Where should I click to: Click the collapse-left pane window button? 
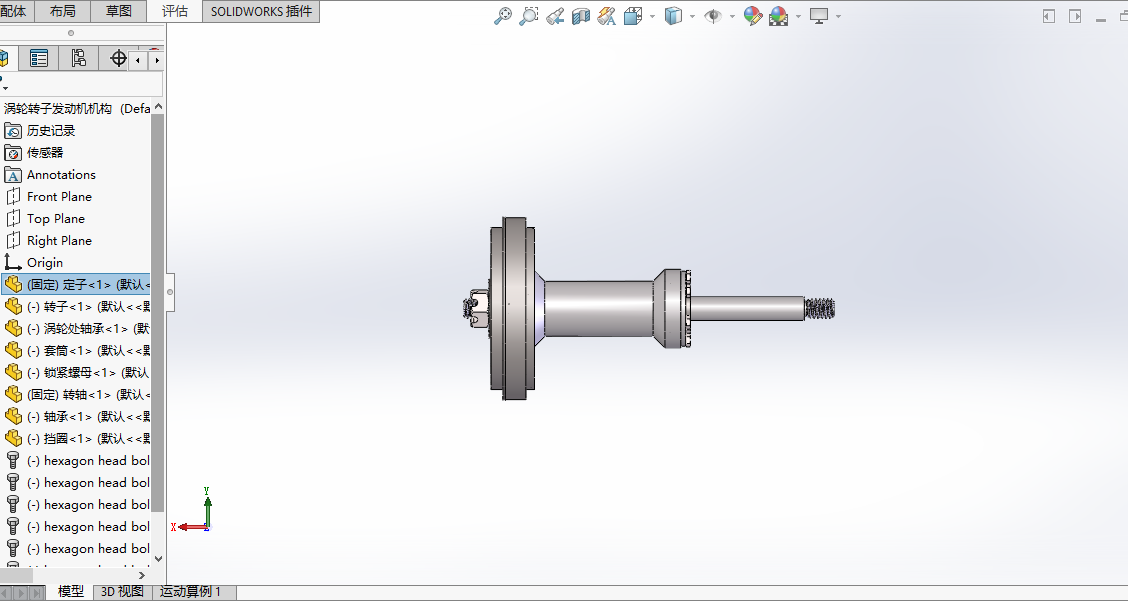coord(1049,16)
